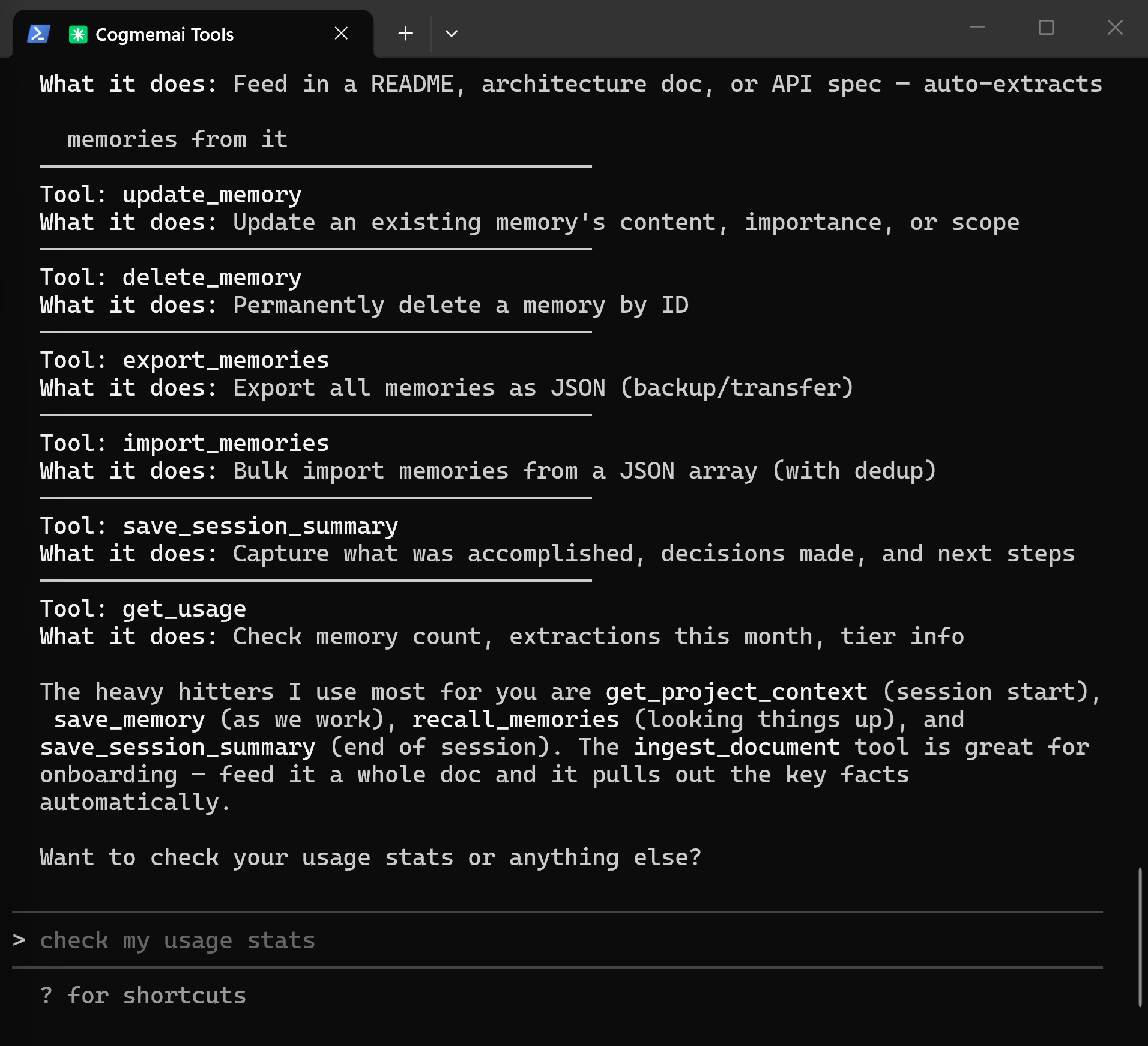Click the '? for shortcuts' hint
The height and width of the screenshot is (1046, 1148).
[x=143, y=996]
